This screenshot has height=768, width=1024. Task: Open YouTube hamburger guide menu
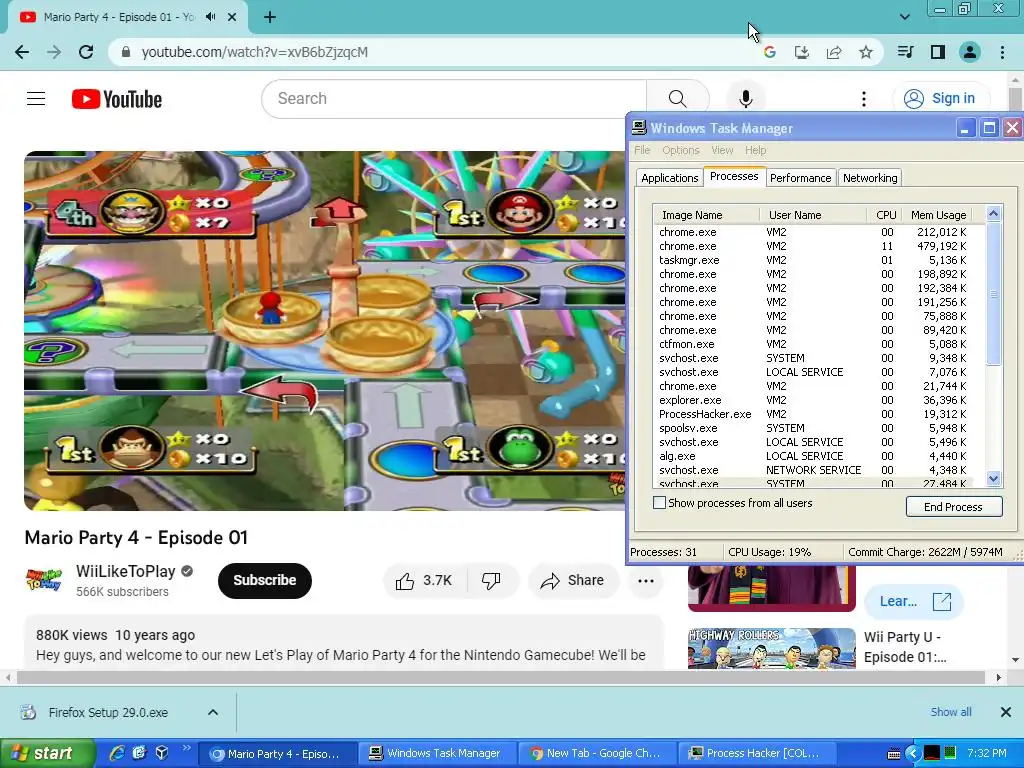pos(36,99)
